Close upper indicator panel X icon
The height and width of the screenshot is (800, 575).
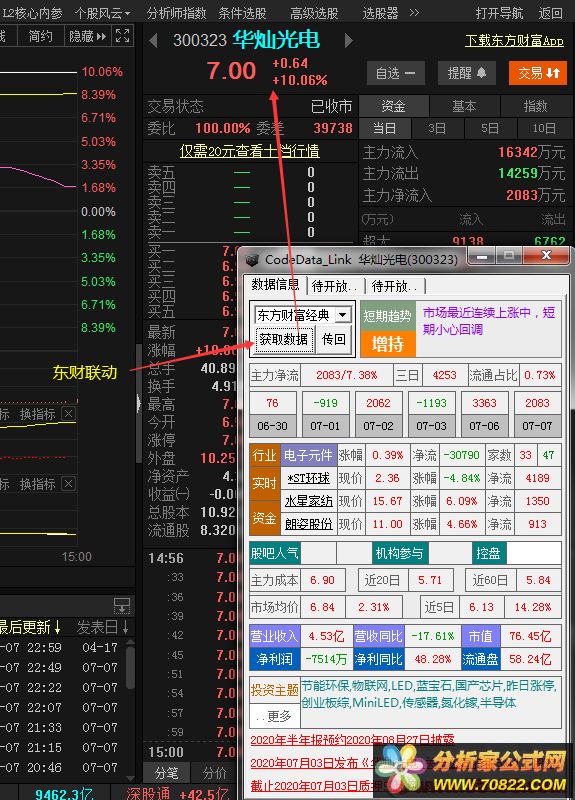pos(68,414)
